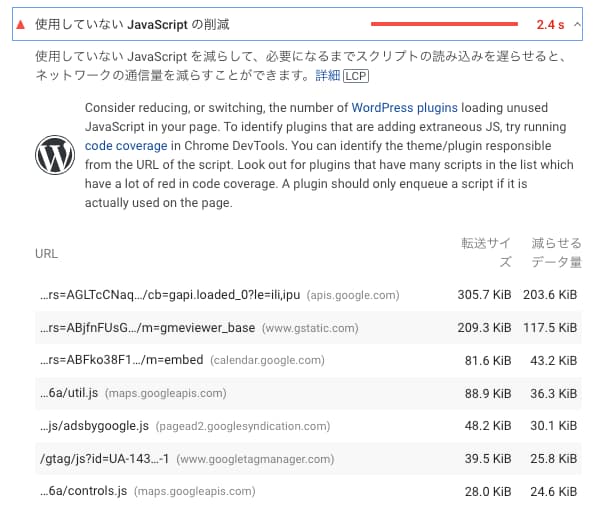Click the 転送サイズ column header
Viewport: 597px width, 513px height.
coord(486,252)
